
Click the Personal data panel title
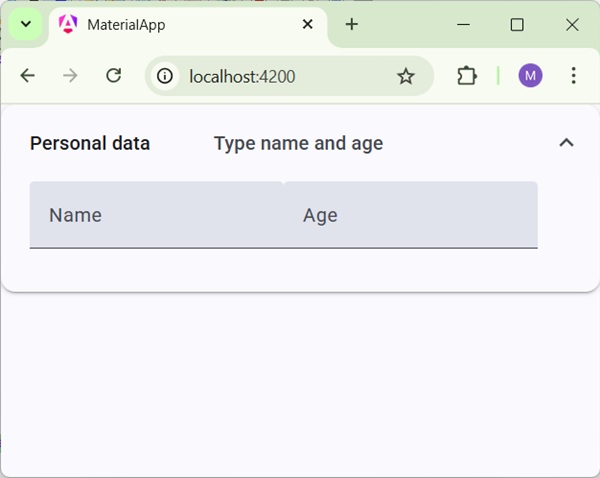point(90,143)
